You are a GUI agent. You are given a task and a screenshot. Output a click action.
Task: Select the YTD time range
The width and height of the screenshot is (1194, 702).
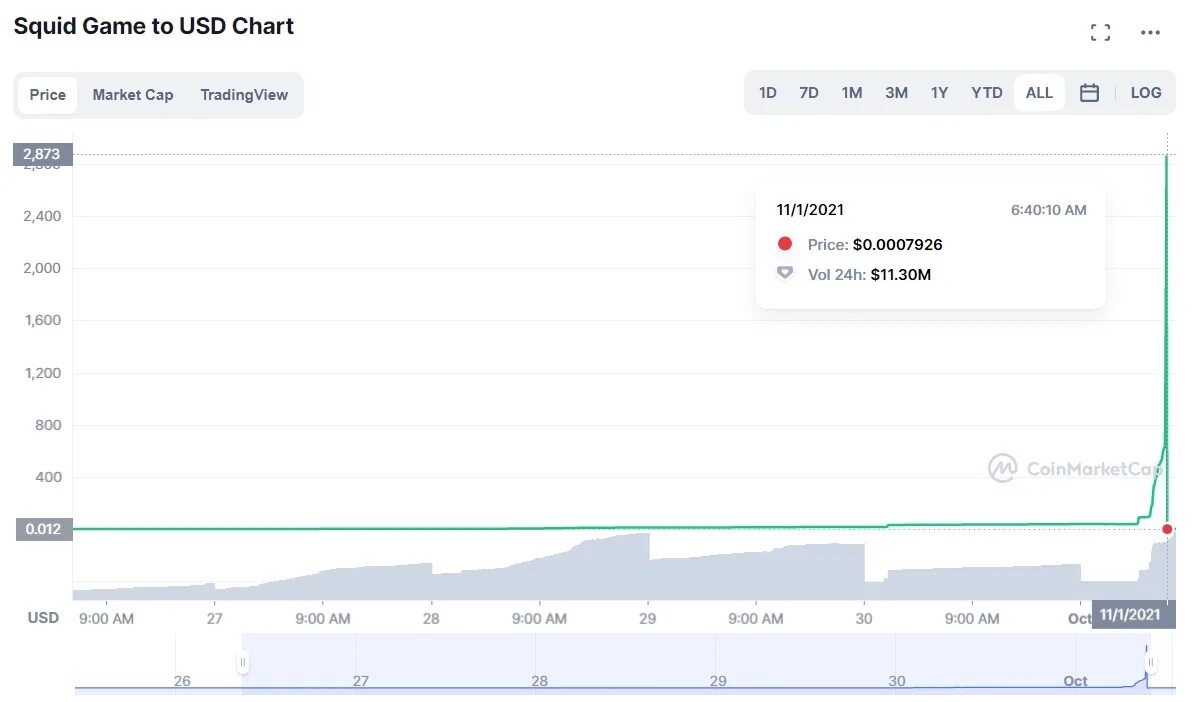(x=986, y=93)
